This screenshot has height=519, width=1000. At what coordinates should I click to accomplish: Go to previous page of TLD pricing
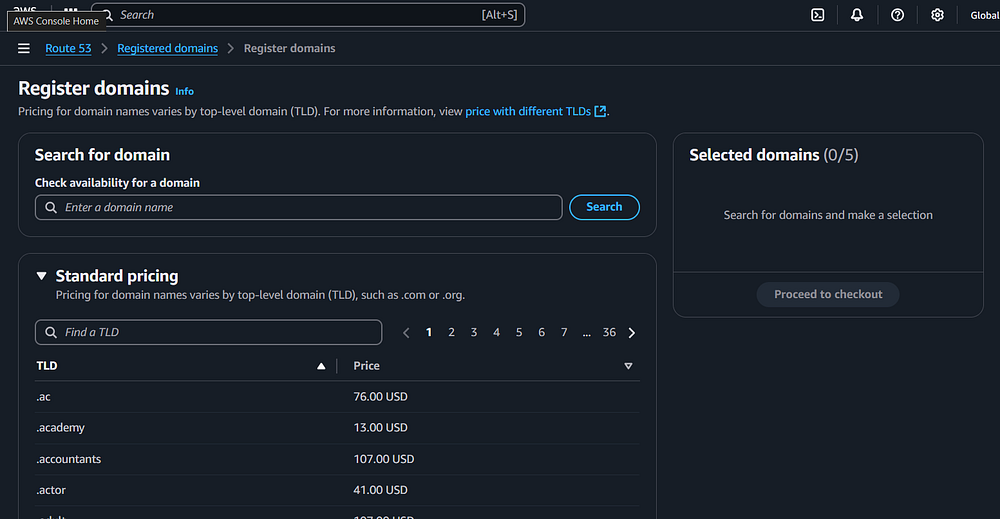[x=406, y=332]
